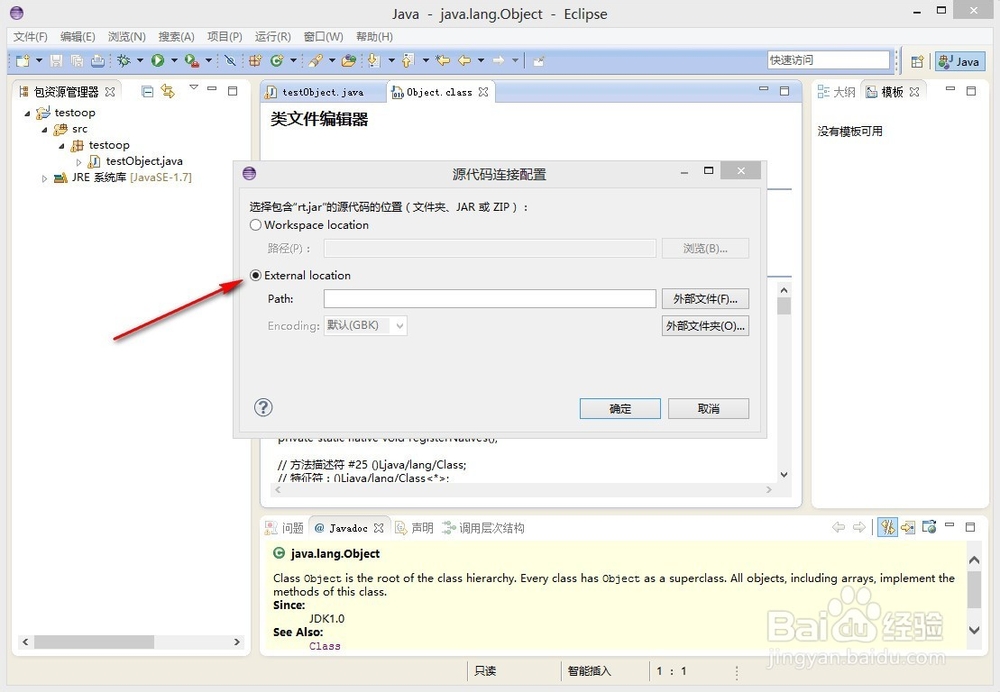
Task: Click Open Attached Javadoc in Browser icon
Action: coord(929,527)
